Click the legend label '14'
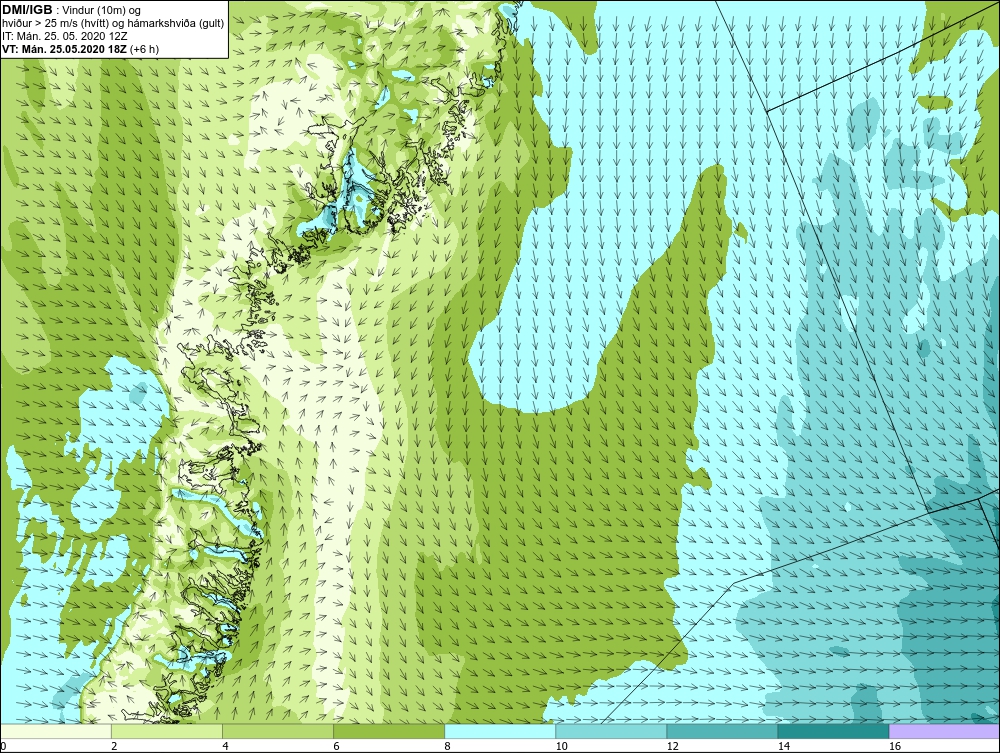 [x=784, y=746]
